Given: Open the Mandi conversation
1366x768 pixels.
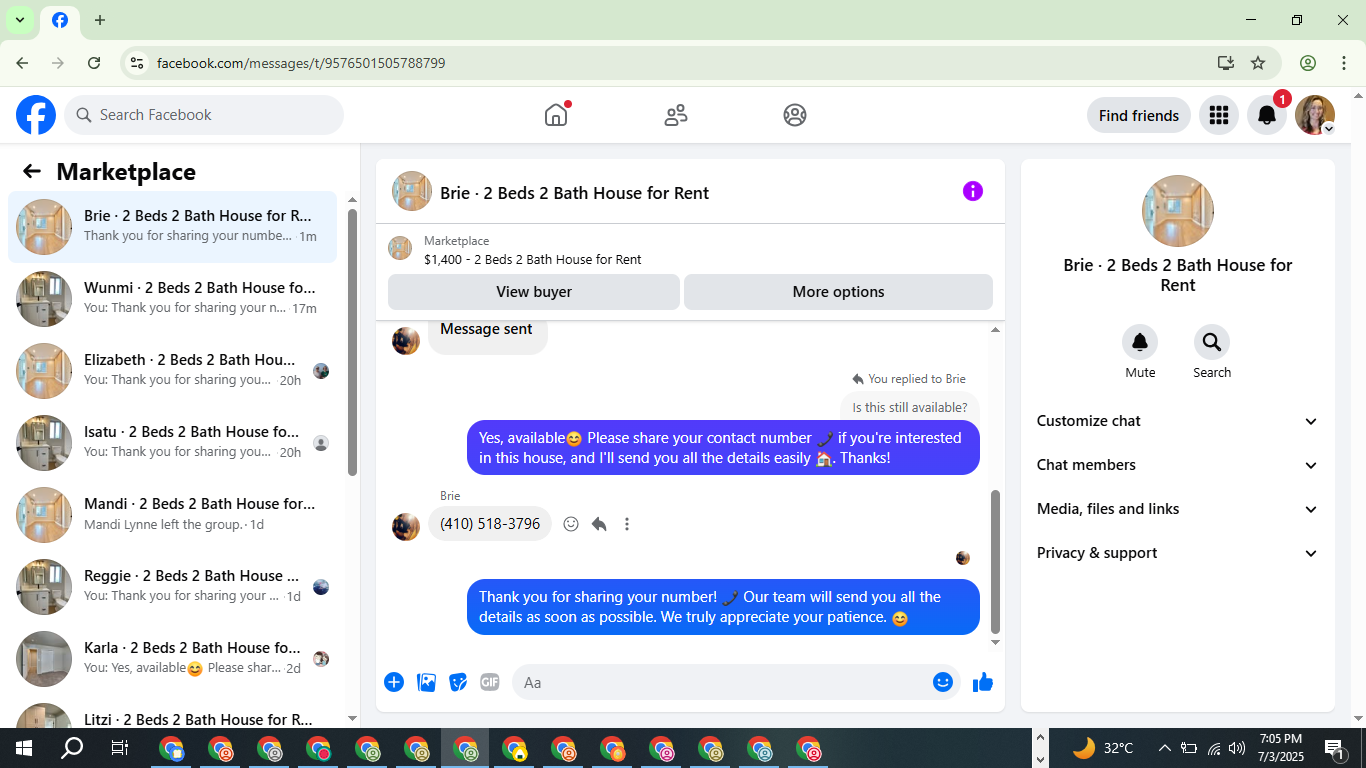Looking at the screenshot, I should click(173, 515).
